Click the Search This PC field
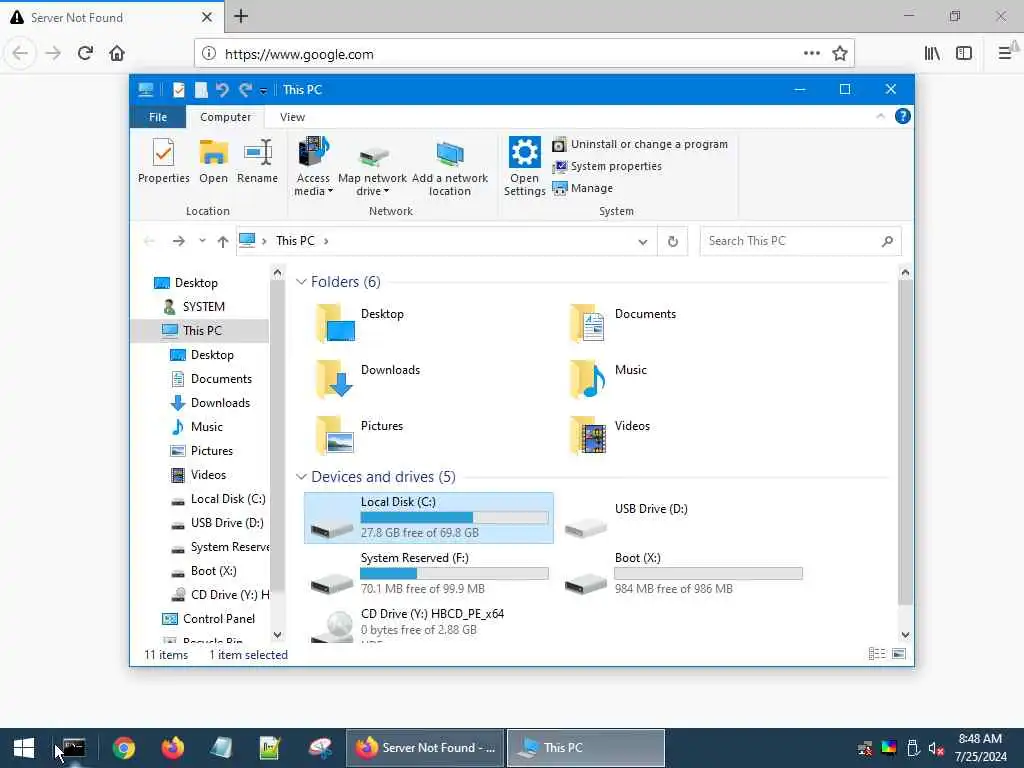 800,241
